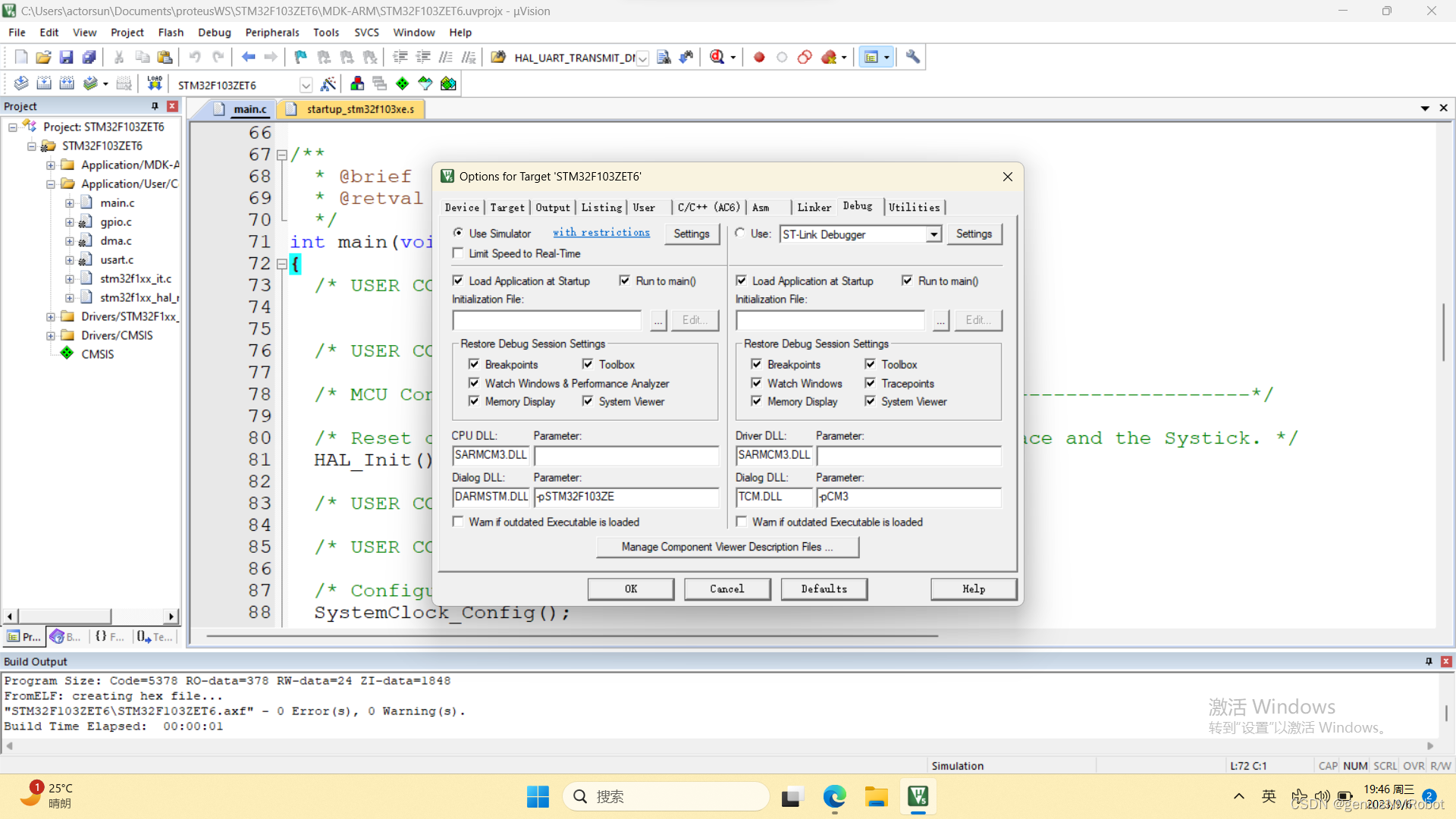Image resolution: width=1456 pixels, height=819 pixels.
Task: Open ST-Link Debugger Settings button
Action: point(974,234)
